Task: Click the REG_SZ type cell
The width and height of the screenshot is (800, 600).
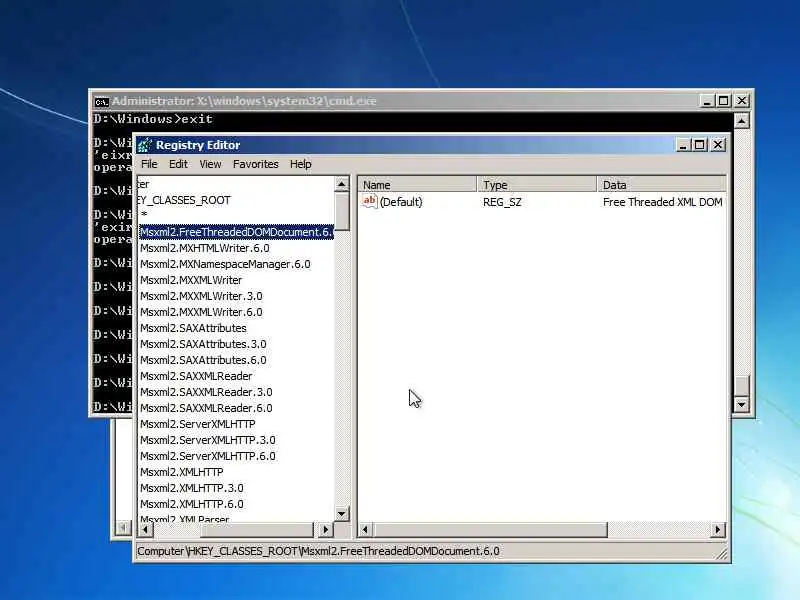Action: [502, 202]
